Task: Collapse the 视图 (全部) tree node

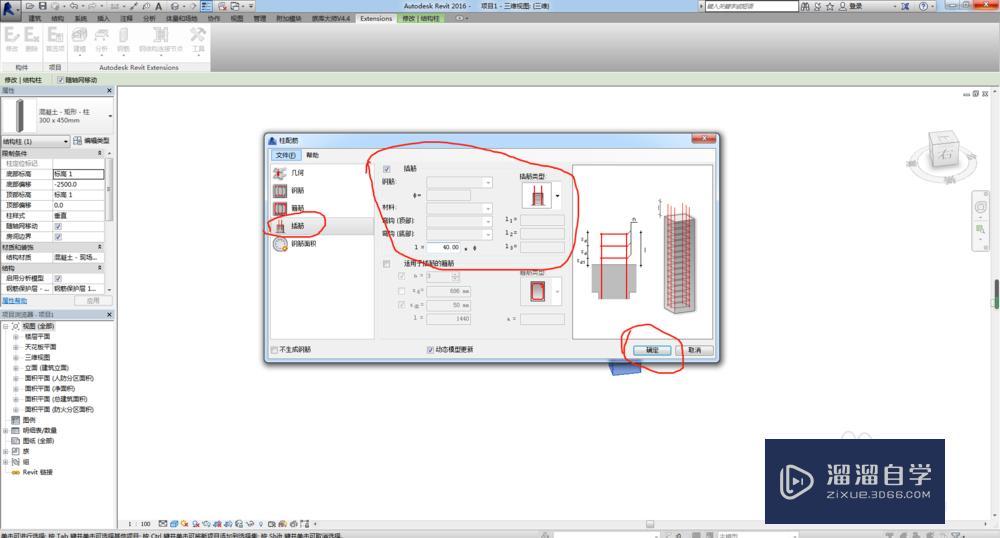Action: (x=6, y=326)
